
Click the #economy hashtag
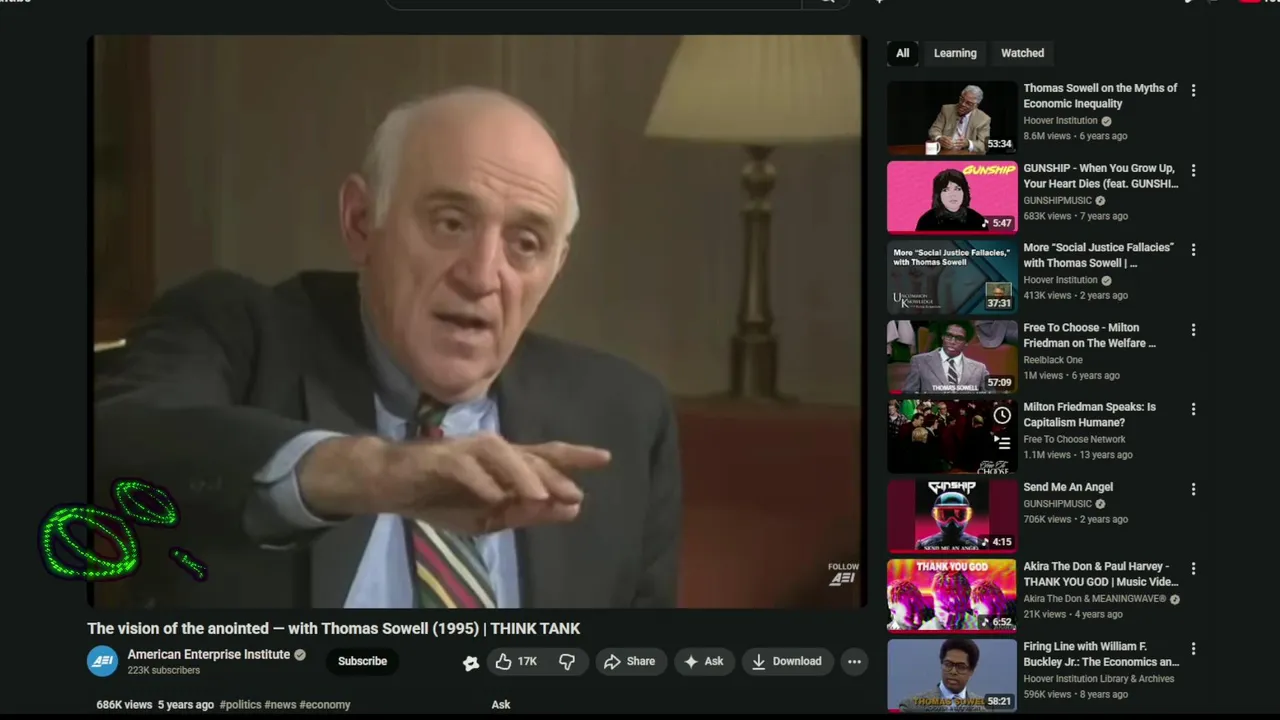click(325, 704)
